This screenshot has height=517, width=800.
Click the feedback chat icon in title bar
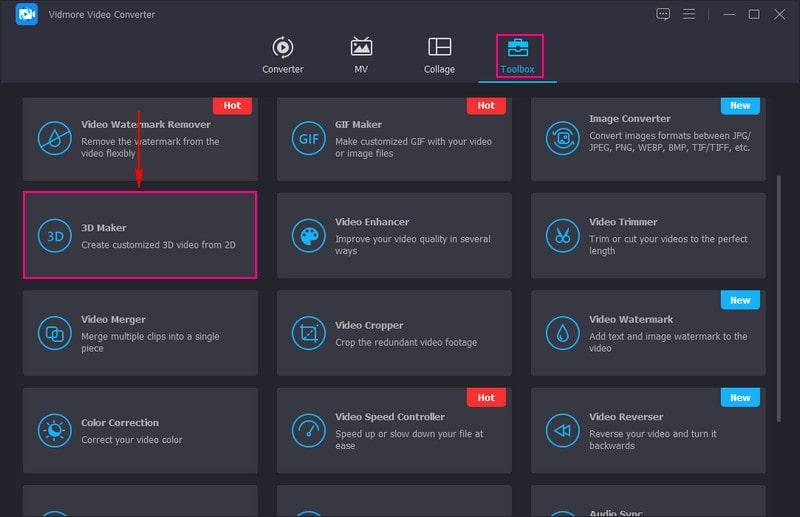[663, 14]
